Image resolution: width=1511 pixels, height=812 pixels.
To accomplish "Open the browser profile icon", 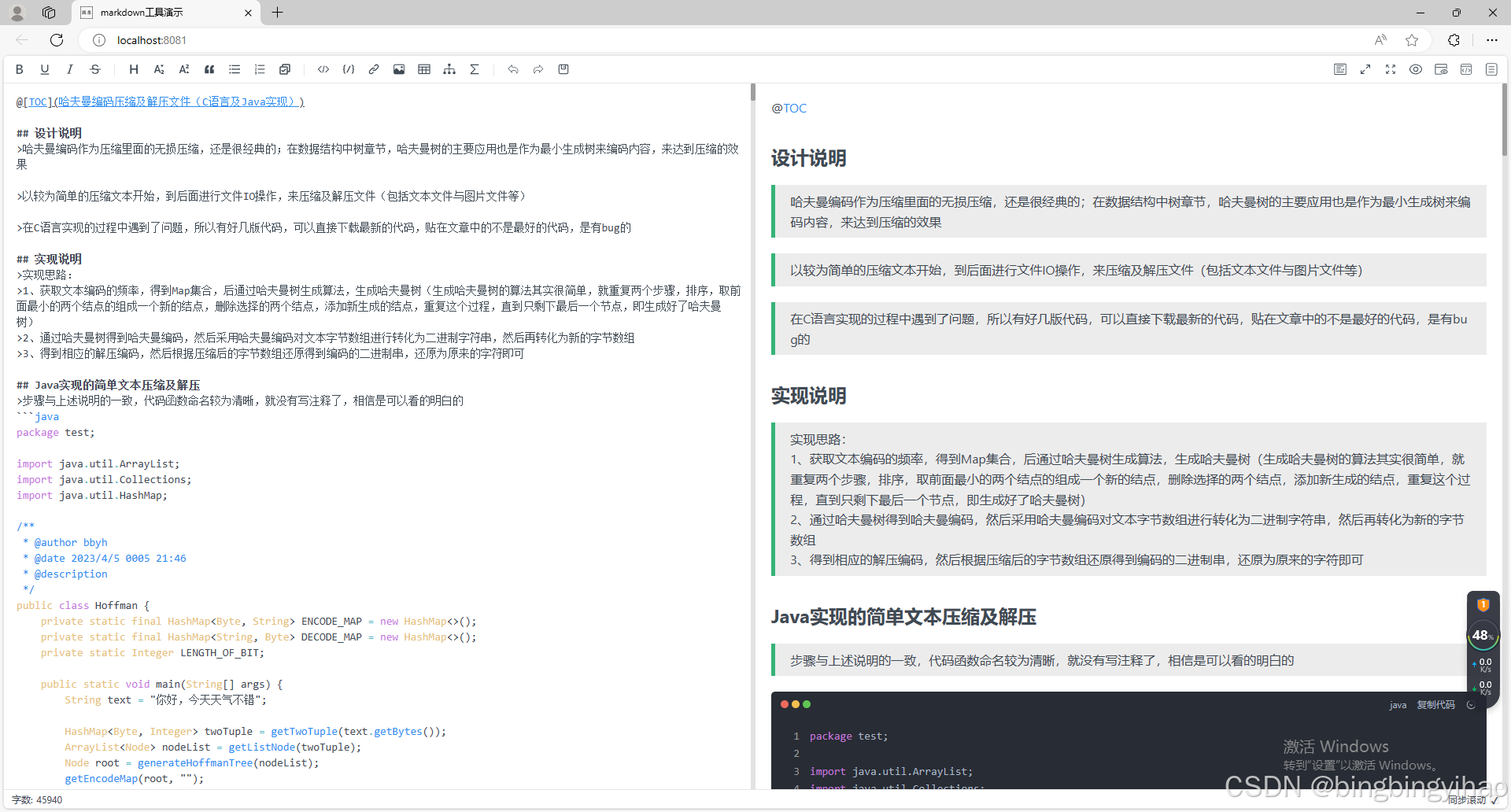I will click(x=17, y=13).
